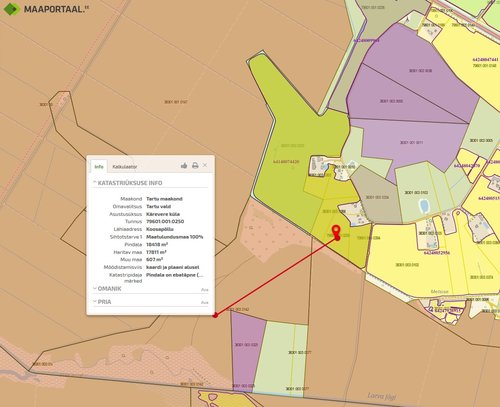
Task: Open the Kalkulaator tab
Action: pos(125,166)
